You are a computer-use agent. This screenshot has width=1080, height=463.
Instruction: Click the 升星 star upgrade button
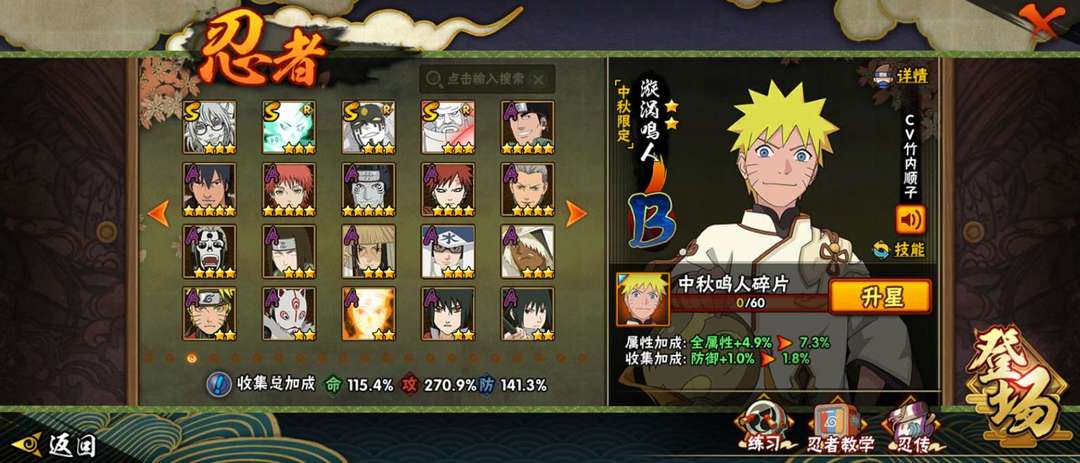pyautogui.click(x=880, y=297)
